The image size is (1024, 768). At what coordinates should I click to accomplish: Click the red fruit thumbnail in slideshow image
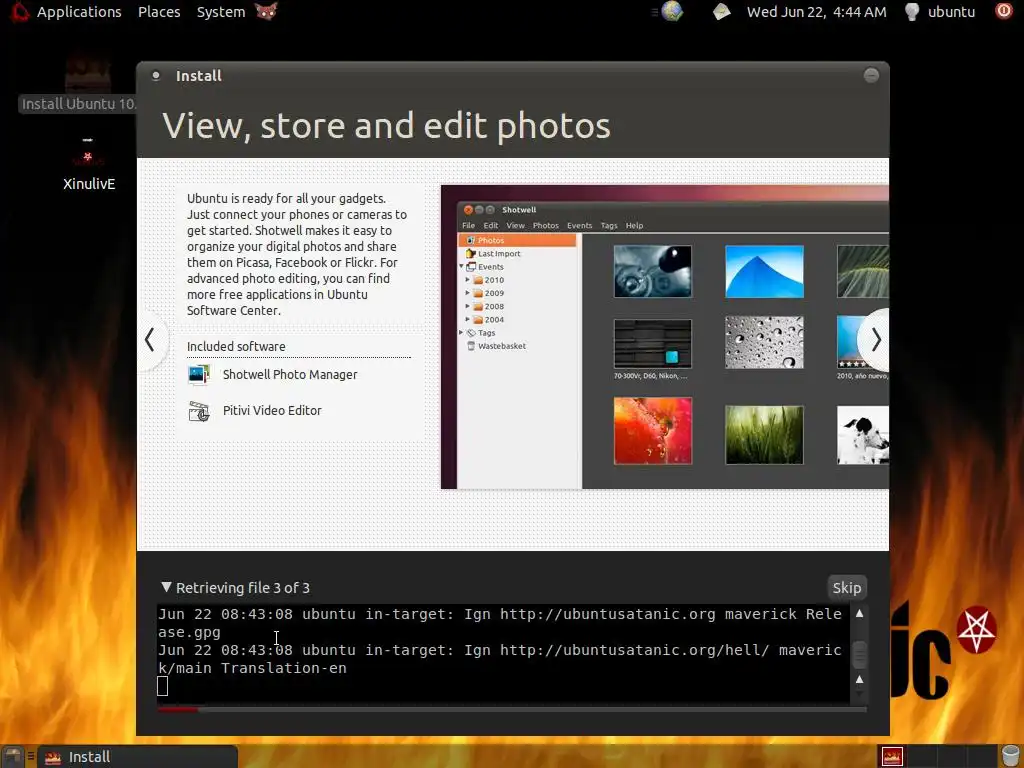652,431
